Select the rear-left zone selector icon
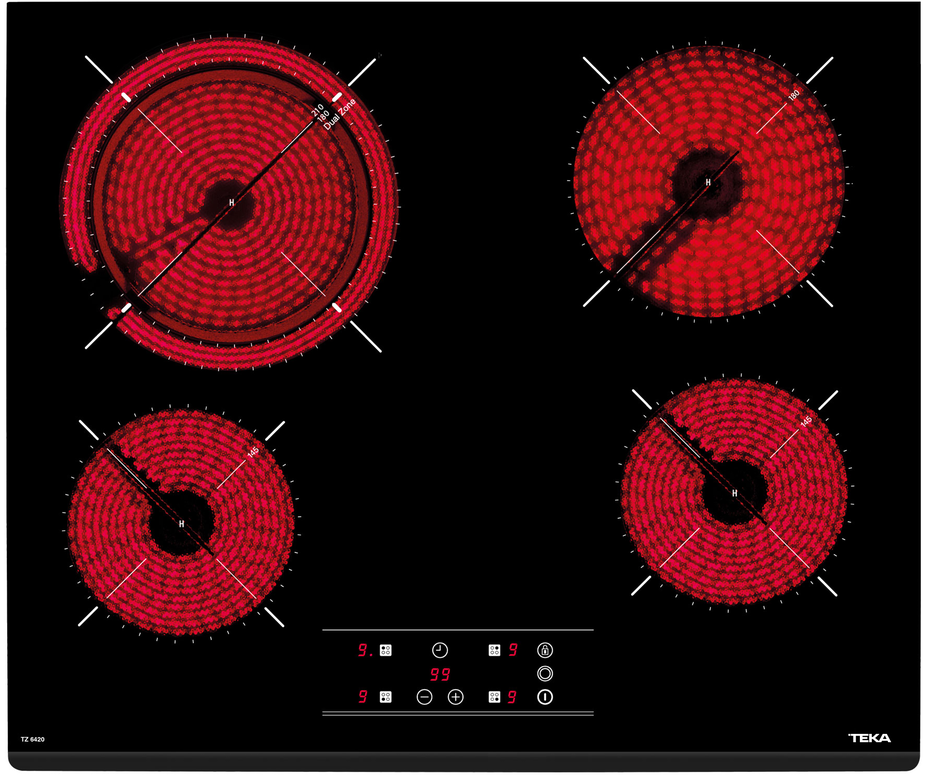The height and width of the screenshot is (778, 926). 386,650
